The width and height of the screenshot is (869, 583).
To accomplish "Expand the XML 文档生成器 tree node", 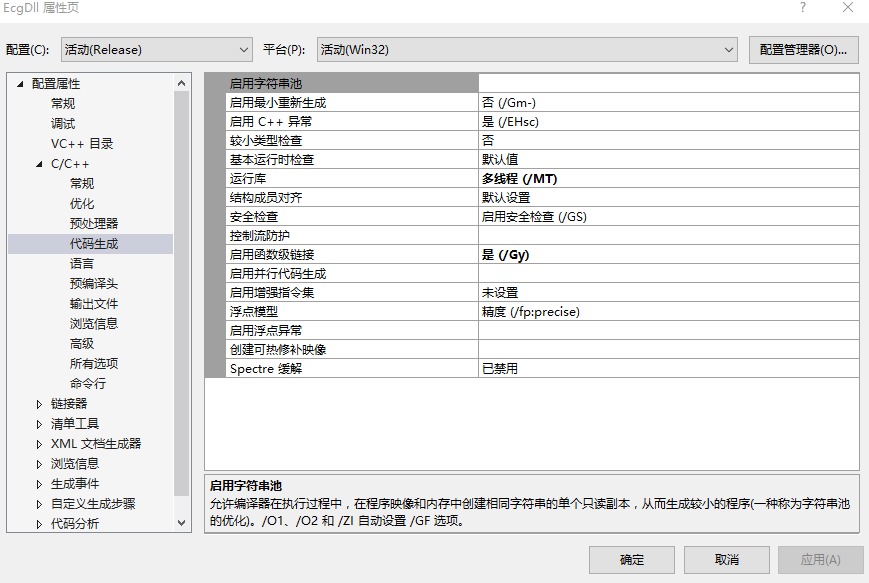I will (39, 444).
